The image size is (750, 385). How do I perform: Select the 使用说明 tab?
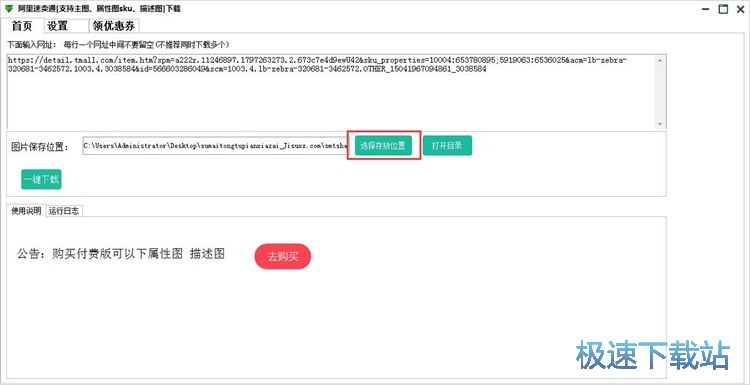tap(26, 211)
